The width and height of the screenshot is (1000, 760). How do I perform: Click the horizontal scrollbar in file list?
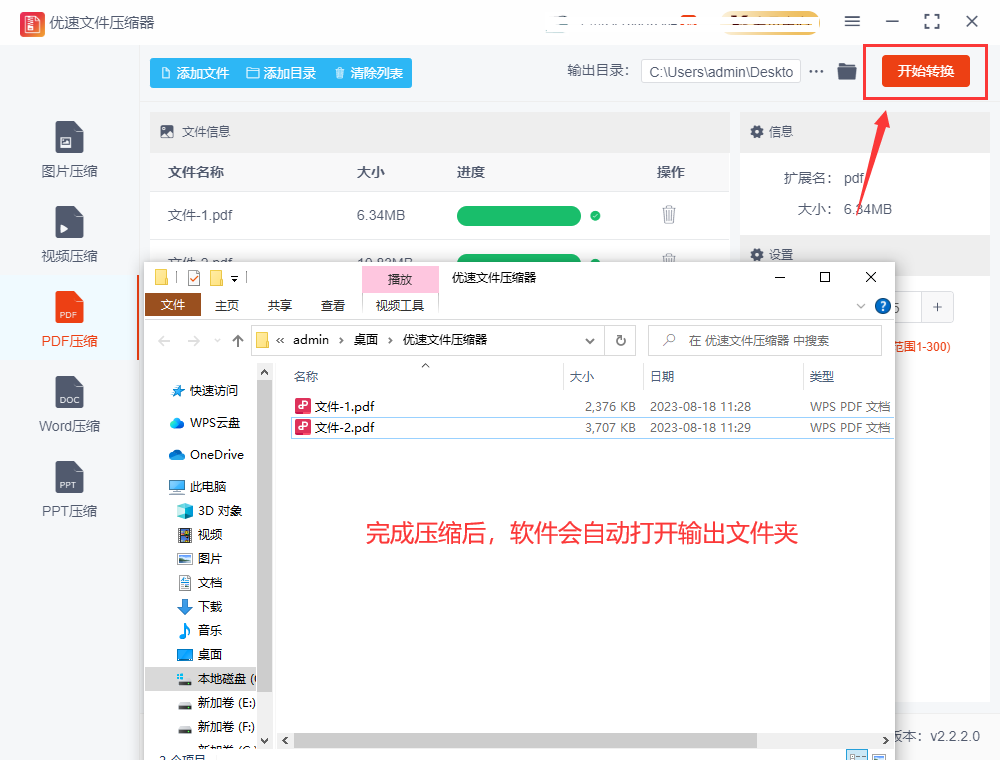pyautogui.click(x=525, y=740)
